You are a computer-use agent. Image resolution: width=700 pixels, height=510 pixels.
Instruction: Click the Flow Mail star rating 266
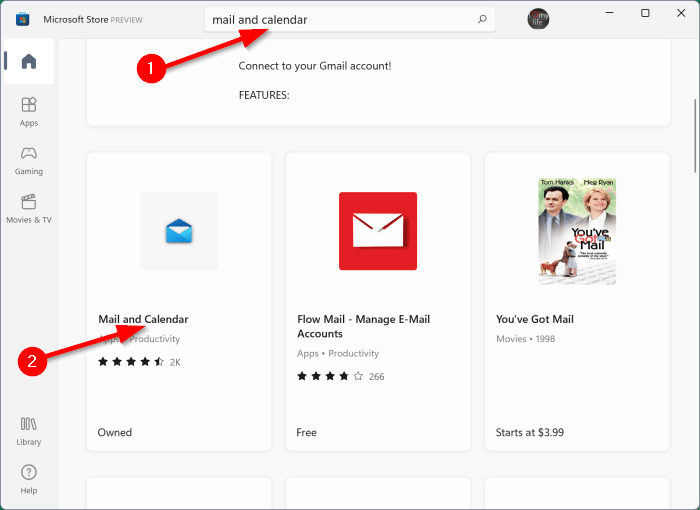(x=341, y=376)
